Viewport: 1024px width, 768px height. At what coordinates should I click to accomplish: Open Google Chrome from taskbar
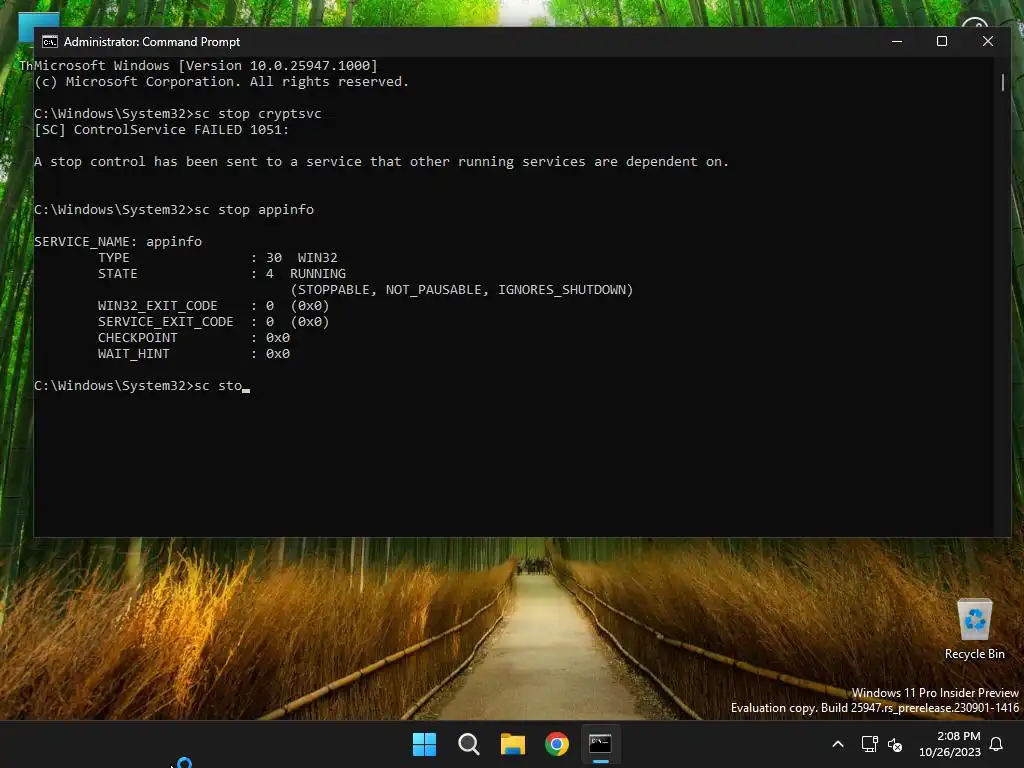pos(556,744)
